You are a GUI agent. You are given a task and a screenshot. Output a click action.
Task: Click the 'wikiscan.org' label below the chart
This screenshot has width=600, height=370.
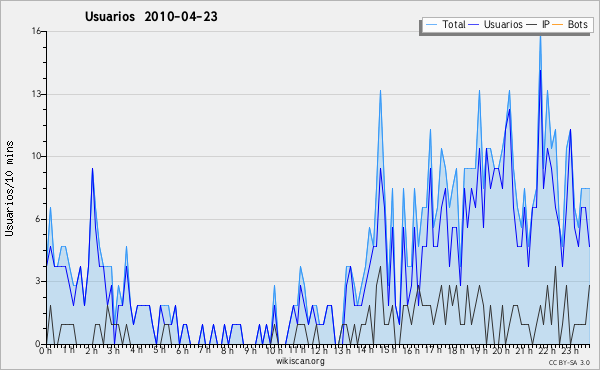[300, 361]
